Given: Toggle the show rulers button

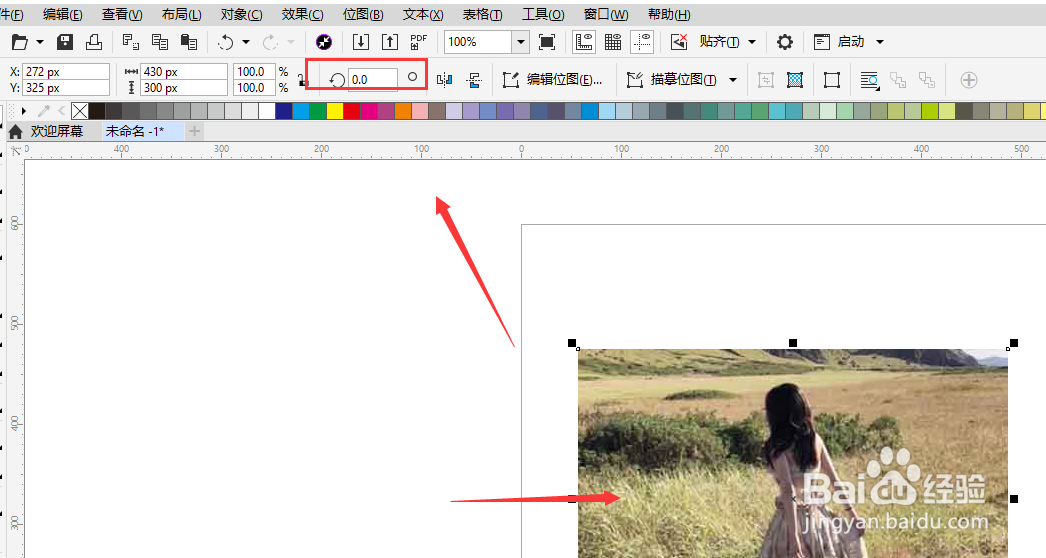Looking at the screenshot, I should pyautogui.click(x=584, y=42).
